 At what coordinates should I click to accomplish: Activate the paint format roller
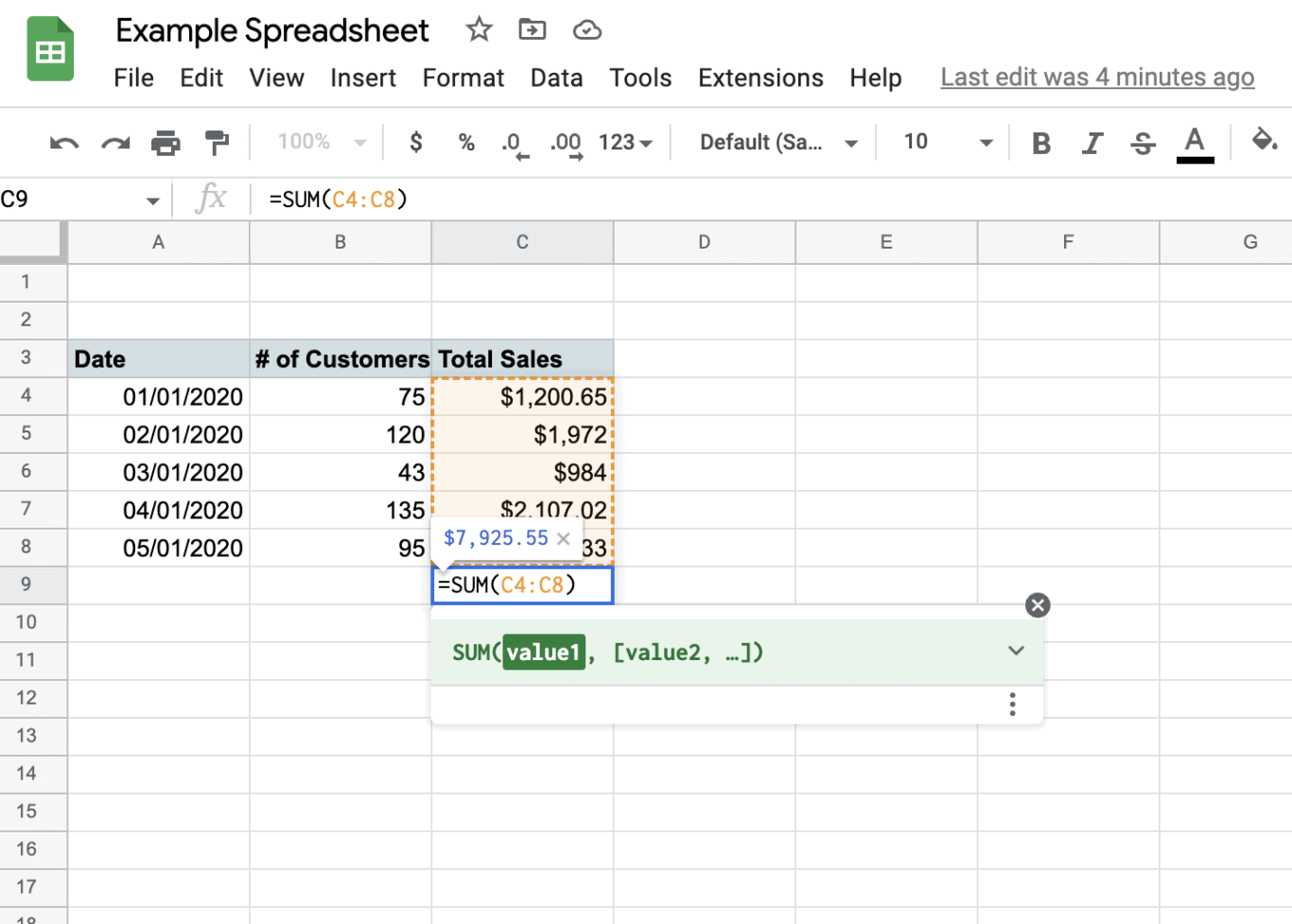(x=217, y=143)
